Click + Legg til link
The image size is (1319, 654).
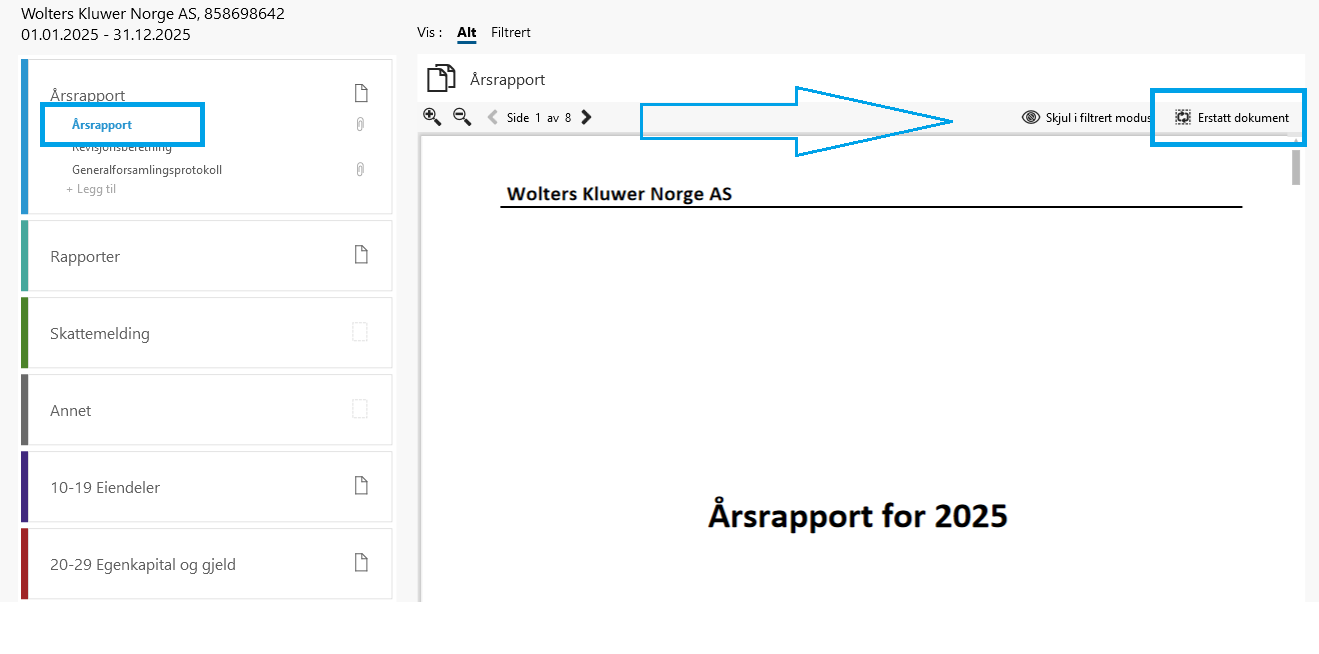point(91,189)
